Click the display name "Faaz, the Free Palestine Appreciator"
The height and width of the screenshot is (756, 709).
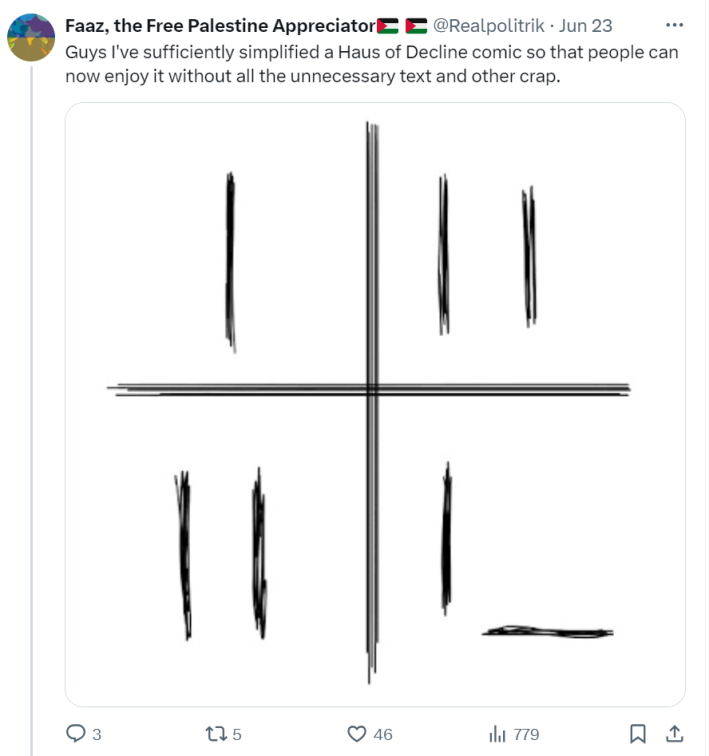[x=219, y=26]
